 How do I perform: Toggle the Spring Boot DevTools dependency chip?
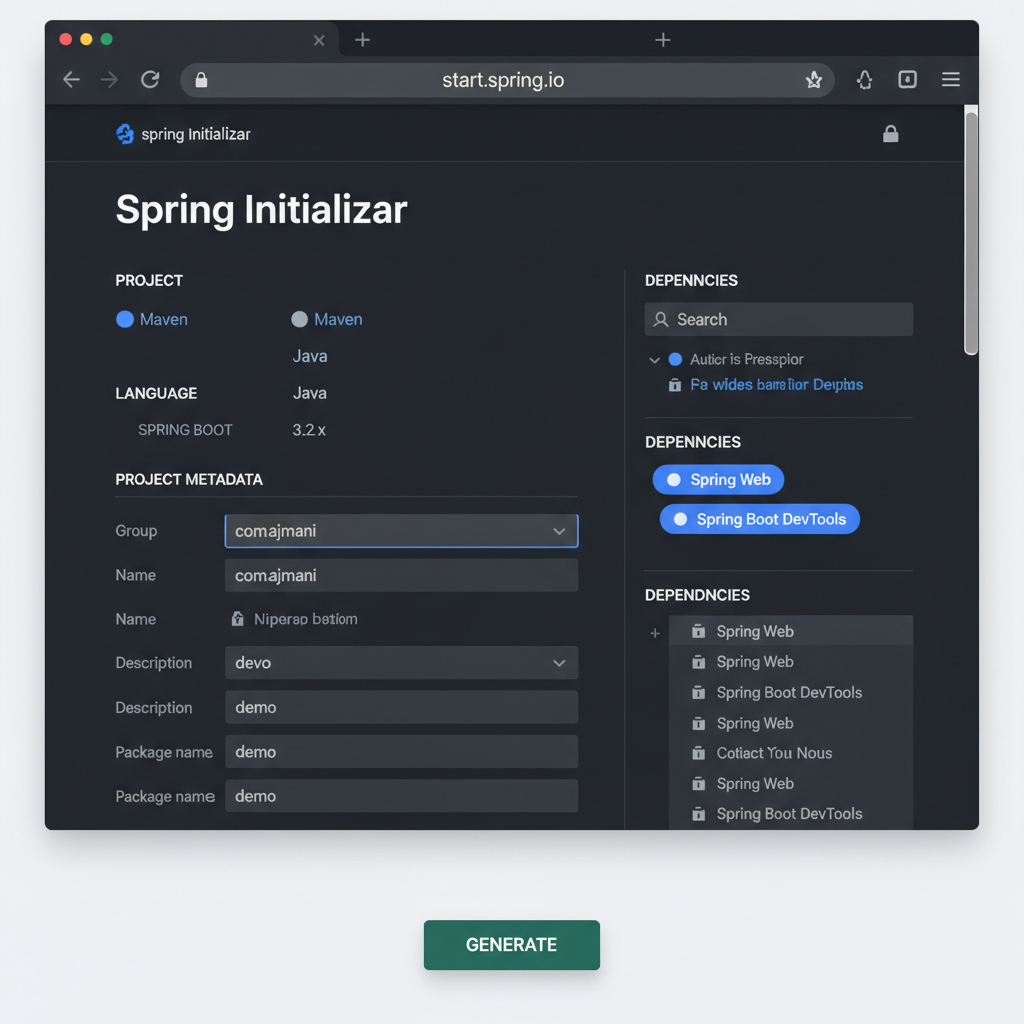[760, 519]
